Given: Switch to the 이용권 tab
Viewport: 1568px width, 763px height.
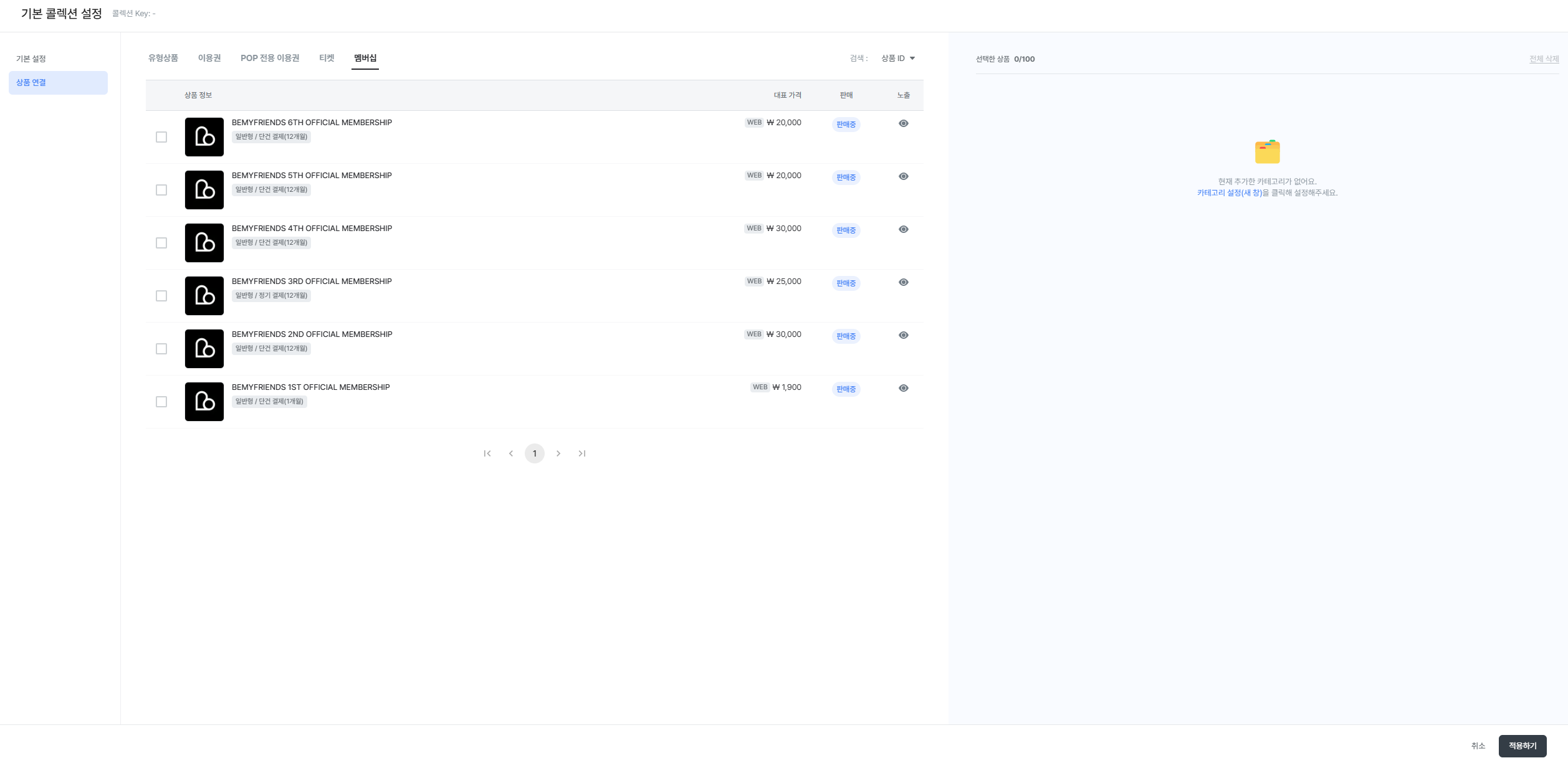Looking at the screenshot, I should pyautogui.click(x=209, y=58).
